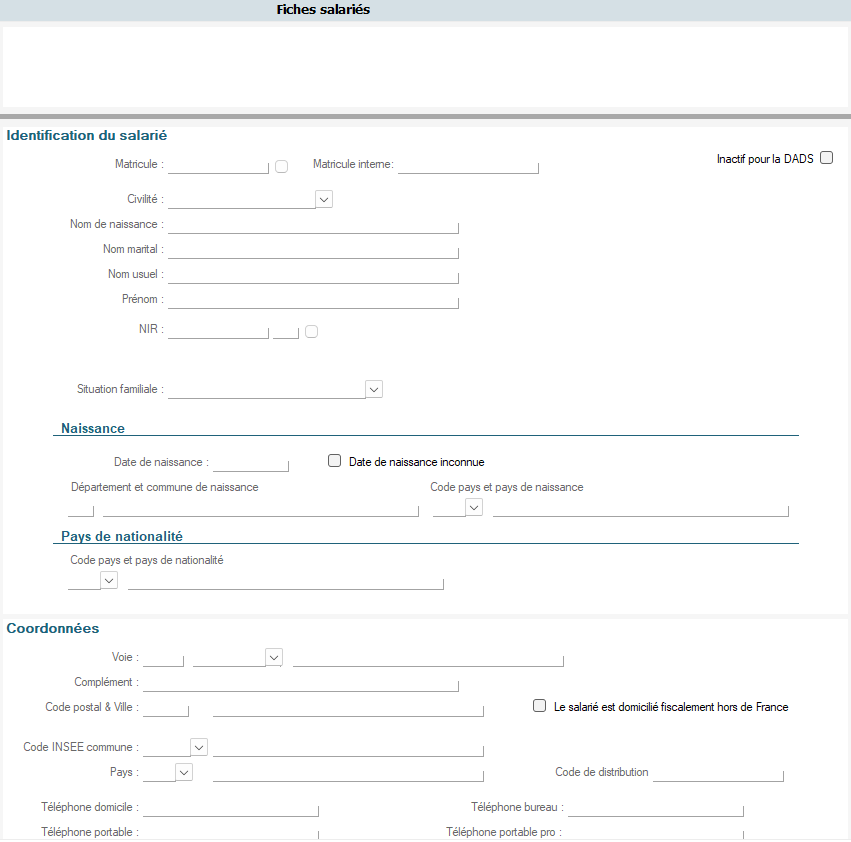The width and height of the screenshot is (851, 842).
Task: Focus the Code de distribution field
Action: point(718,774)
